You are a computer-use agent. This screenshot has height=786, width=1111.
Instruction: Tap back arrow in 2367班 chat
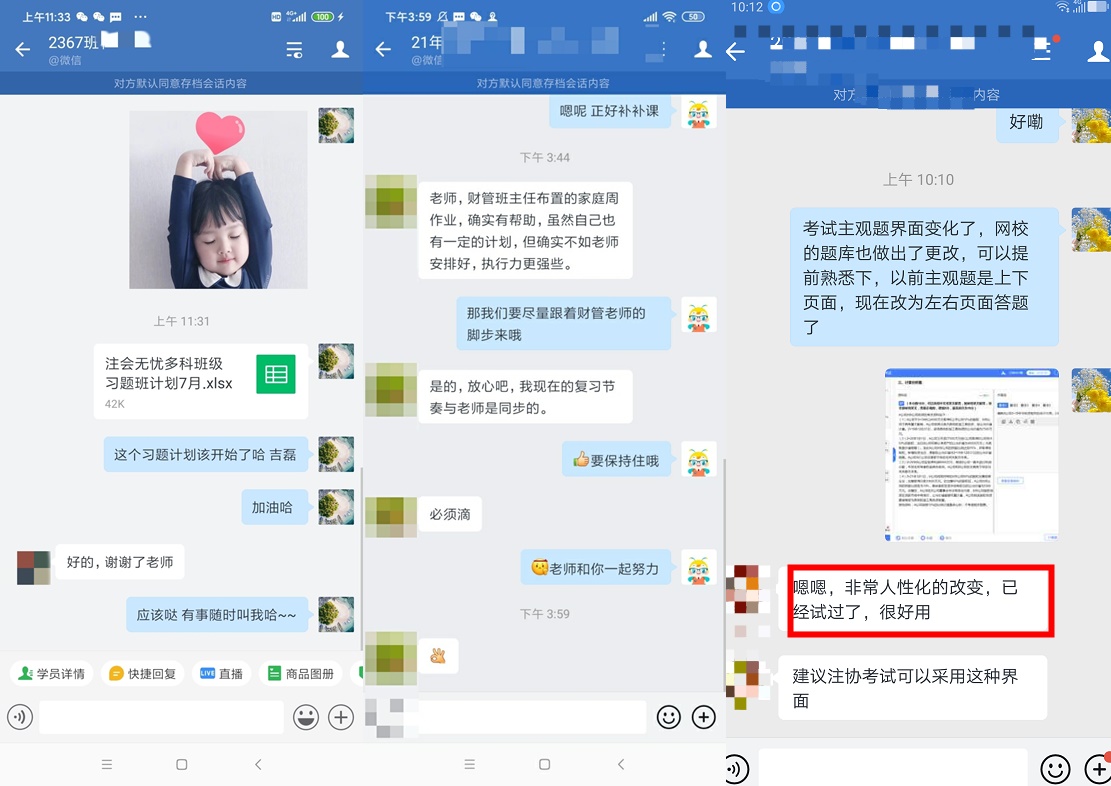pyautogui.click(x=23, y=49)
